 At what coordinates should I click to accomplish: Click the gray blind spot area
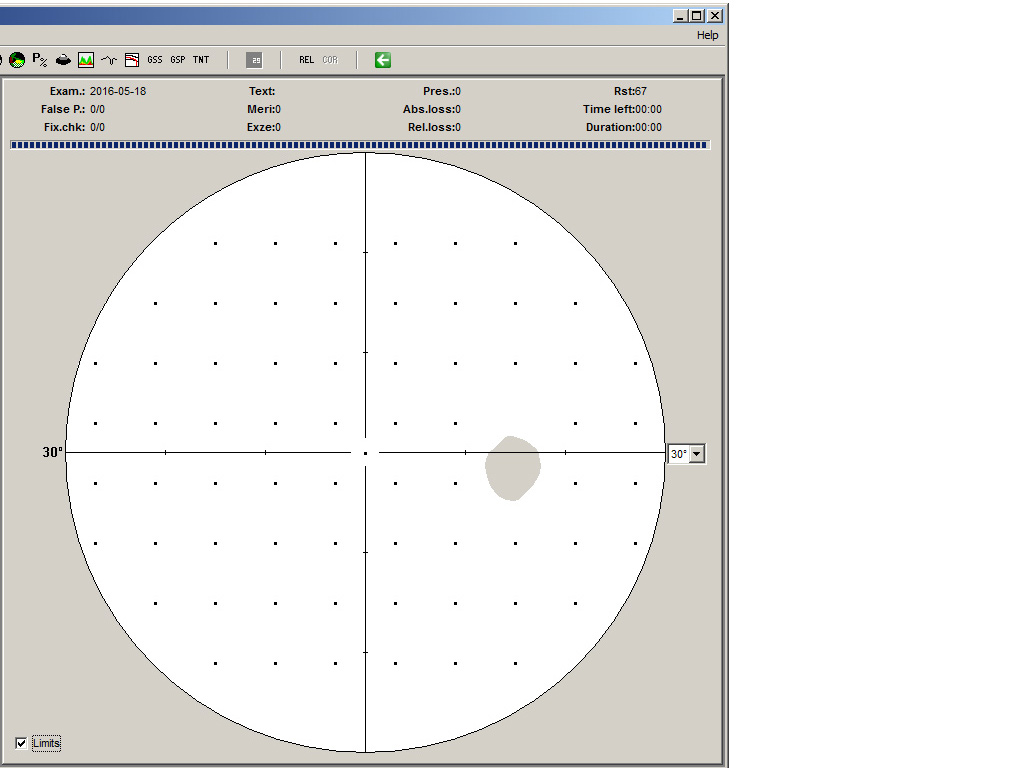click(513, 468)
